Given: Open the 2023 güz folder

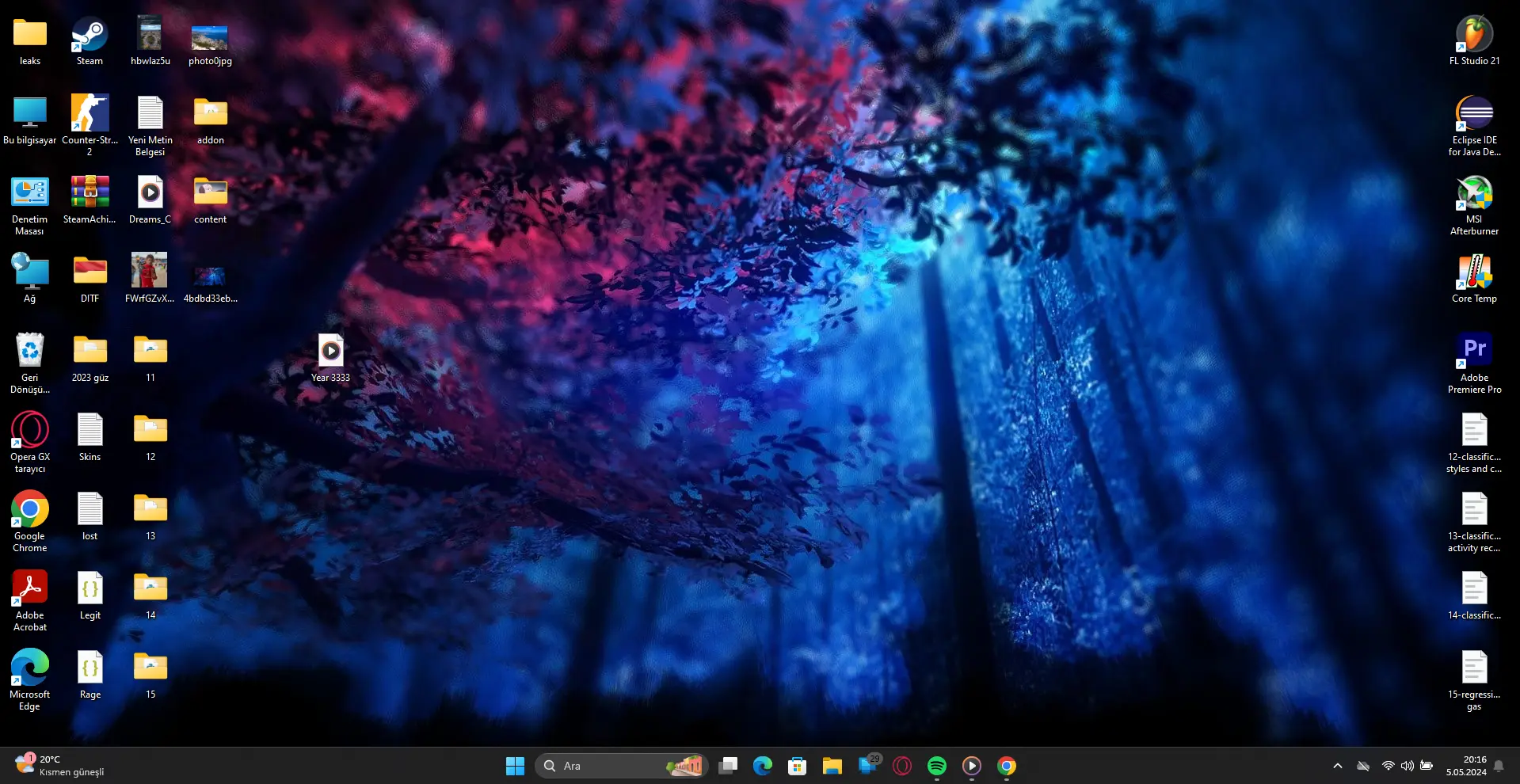Looking at the screenshot, I should point(90,359).
